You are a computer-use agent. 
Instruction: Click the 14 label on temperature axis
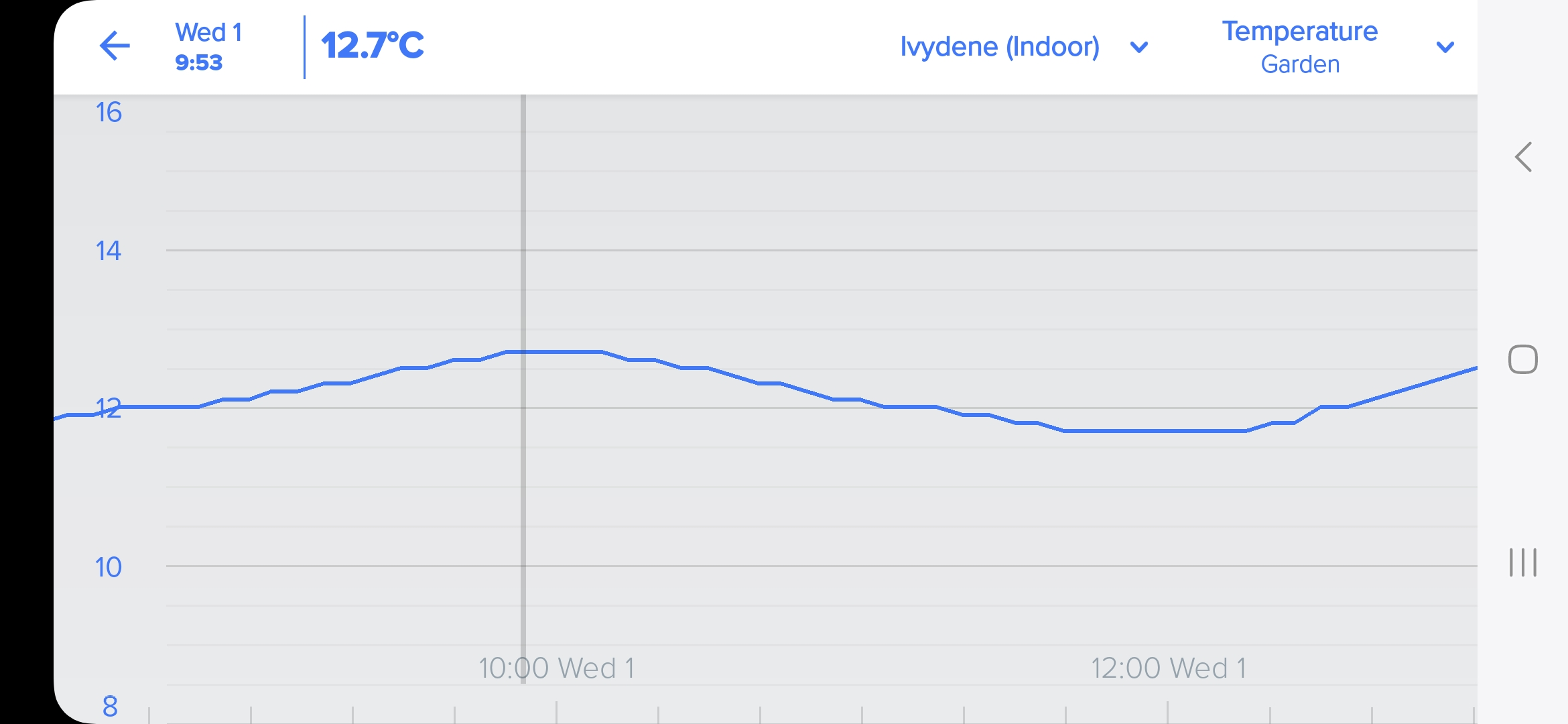109,251
